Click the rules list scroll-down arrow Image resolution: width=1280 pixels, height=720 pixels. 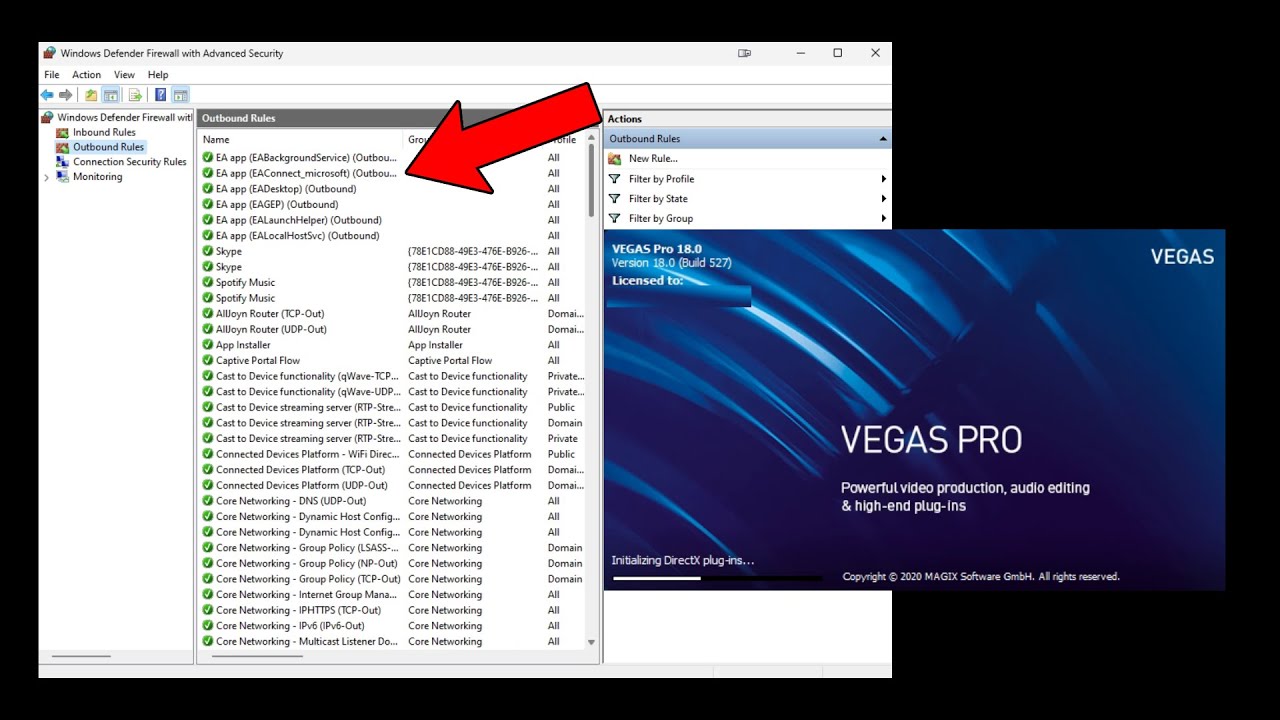click(591, 643)
